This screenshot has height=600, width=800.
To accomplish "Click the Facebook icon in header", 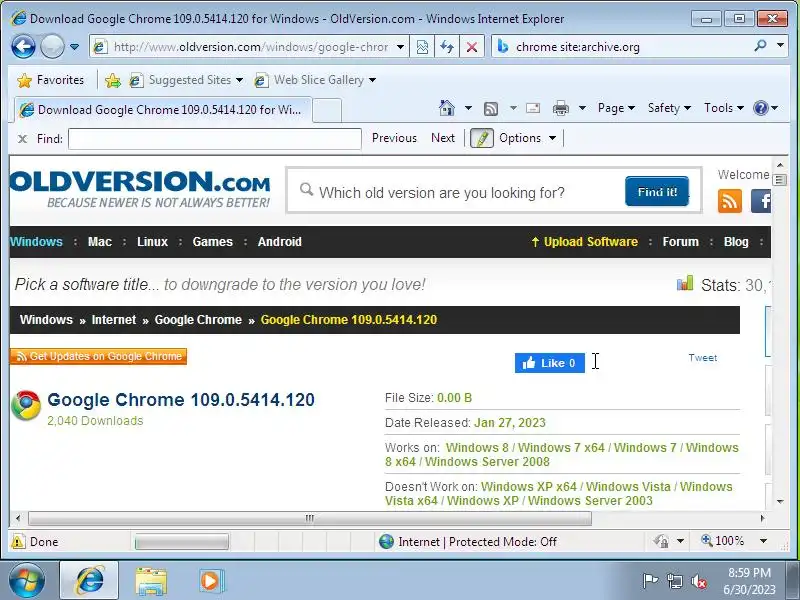I will 761,201.
